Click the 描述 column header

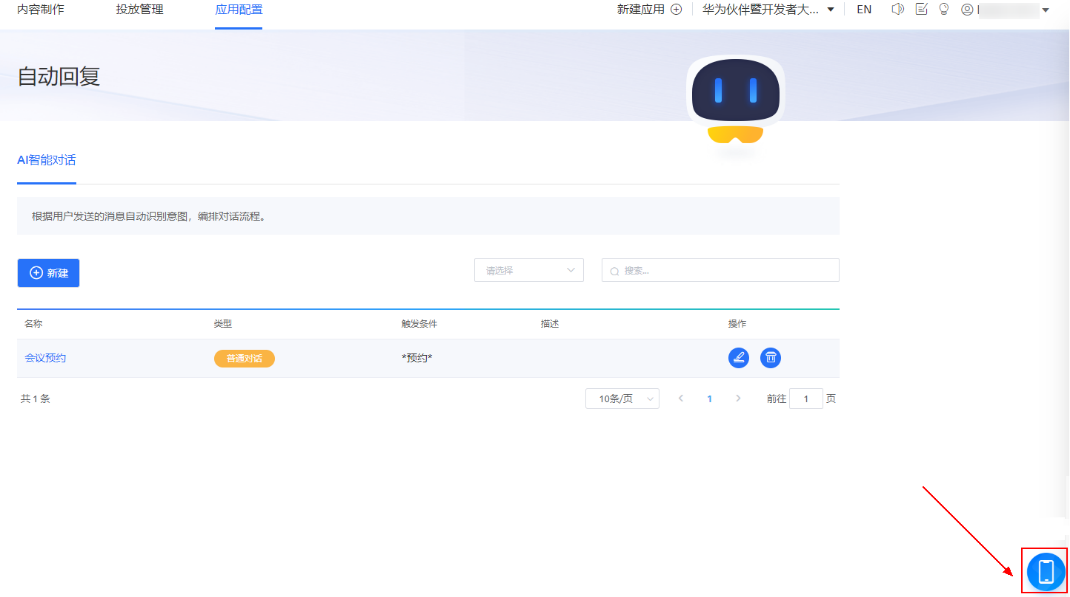(550, 324)
